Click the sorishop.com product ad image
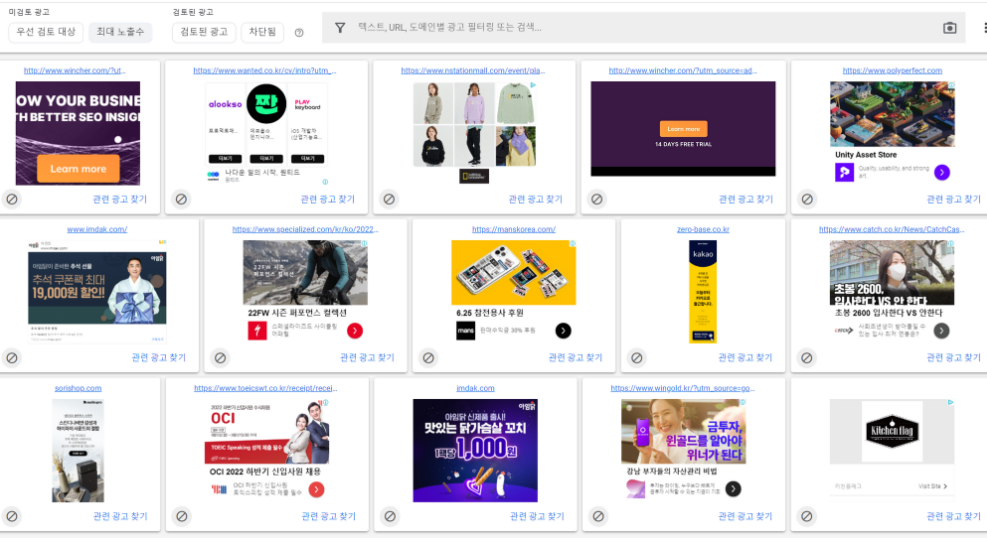 tap(78, 451)
